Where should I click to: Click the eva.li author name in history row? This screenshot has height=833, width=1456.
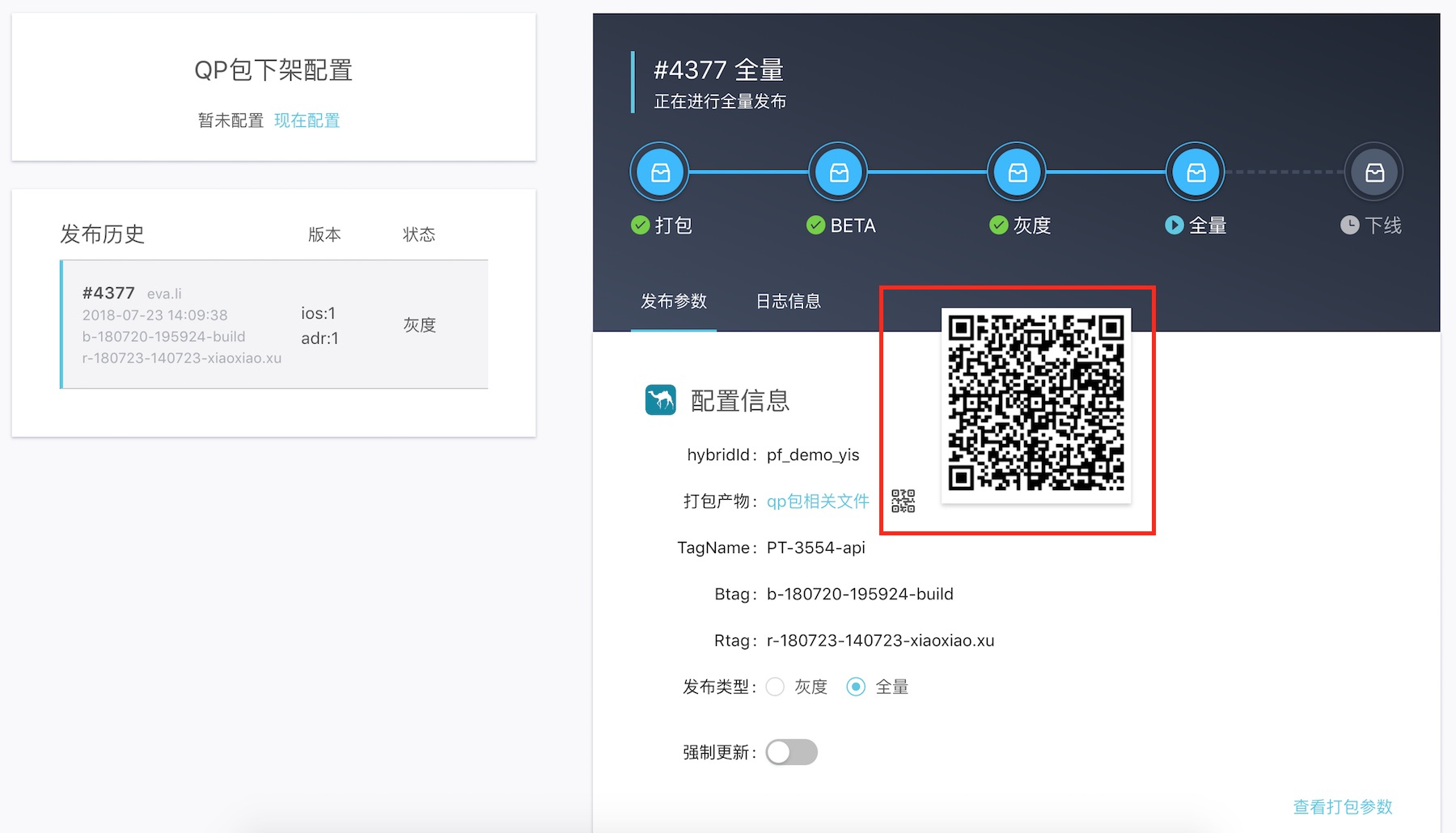click(164, 294)
